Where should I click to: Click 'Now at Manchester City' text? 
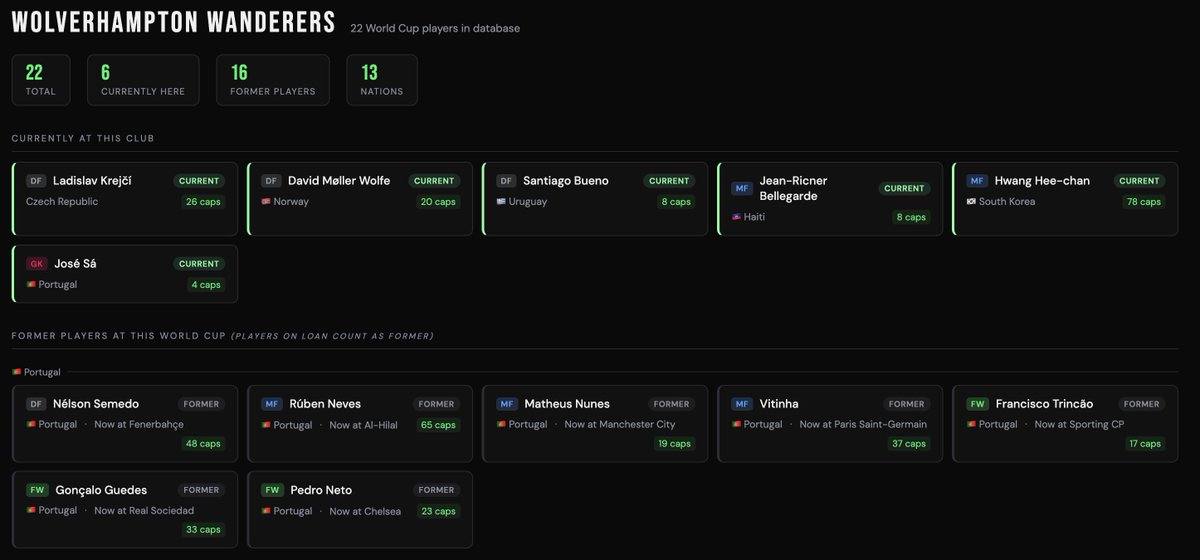(x=620, y=424)
